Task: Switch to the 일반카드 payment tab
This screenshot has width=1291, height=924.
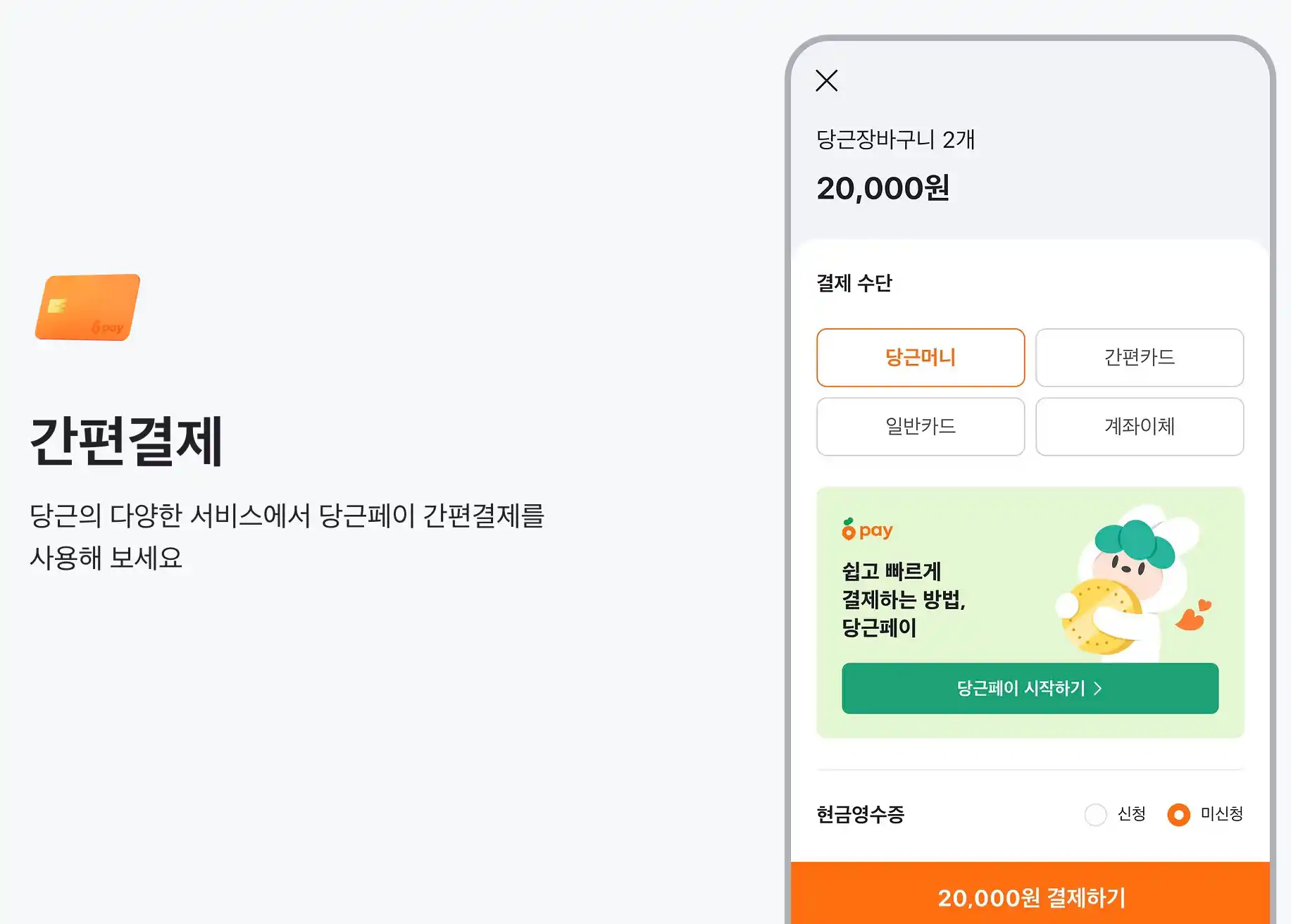Action: point(920,427)
